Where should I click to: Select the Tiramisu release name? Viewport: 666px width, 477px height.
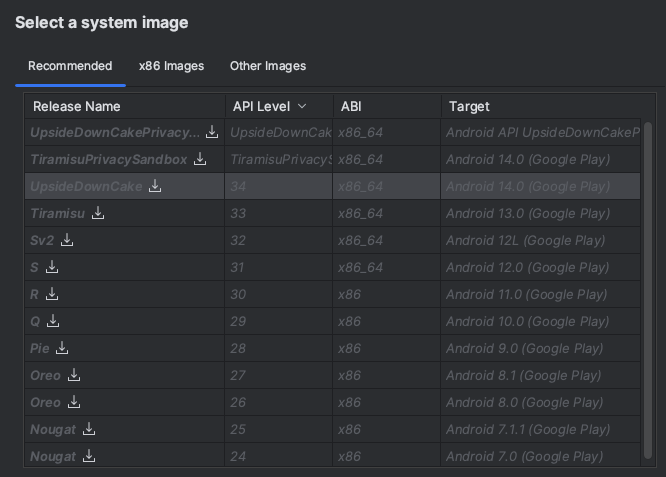tap(58, 213)
